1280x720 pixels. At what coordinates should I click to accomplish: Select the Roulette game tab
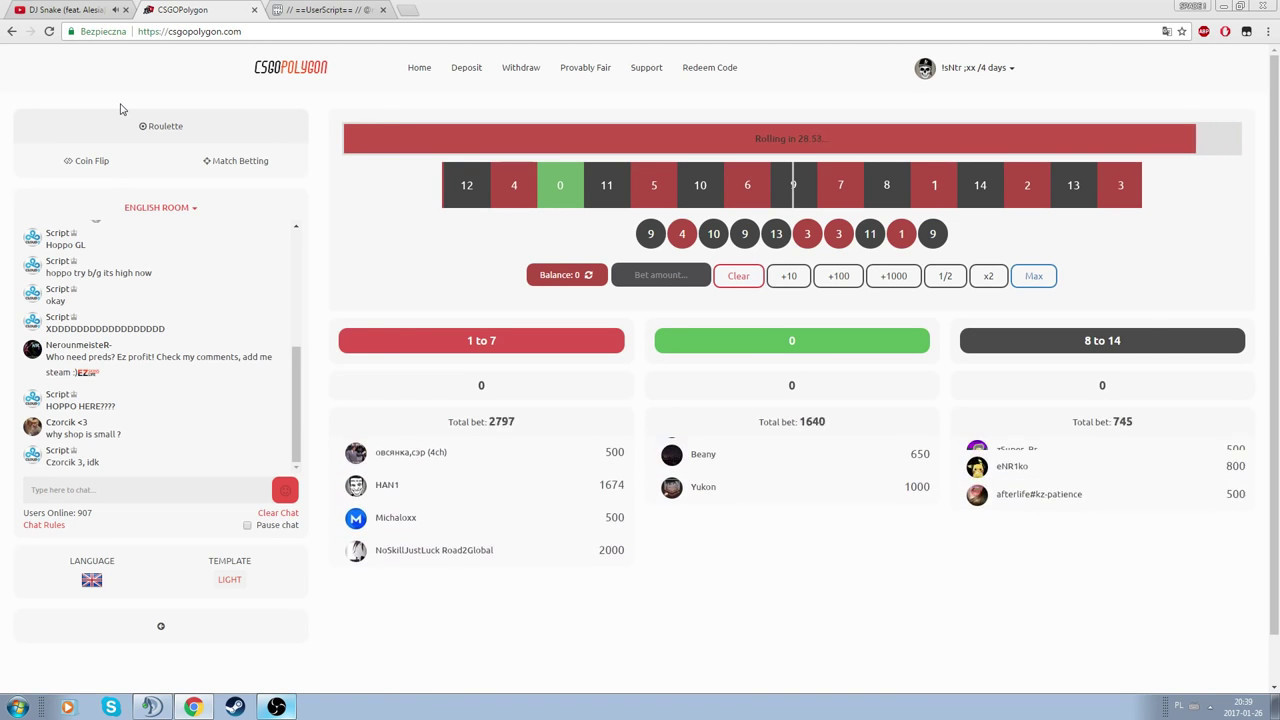click(161, 126)
